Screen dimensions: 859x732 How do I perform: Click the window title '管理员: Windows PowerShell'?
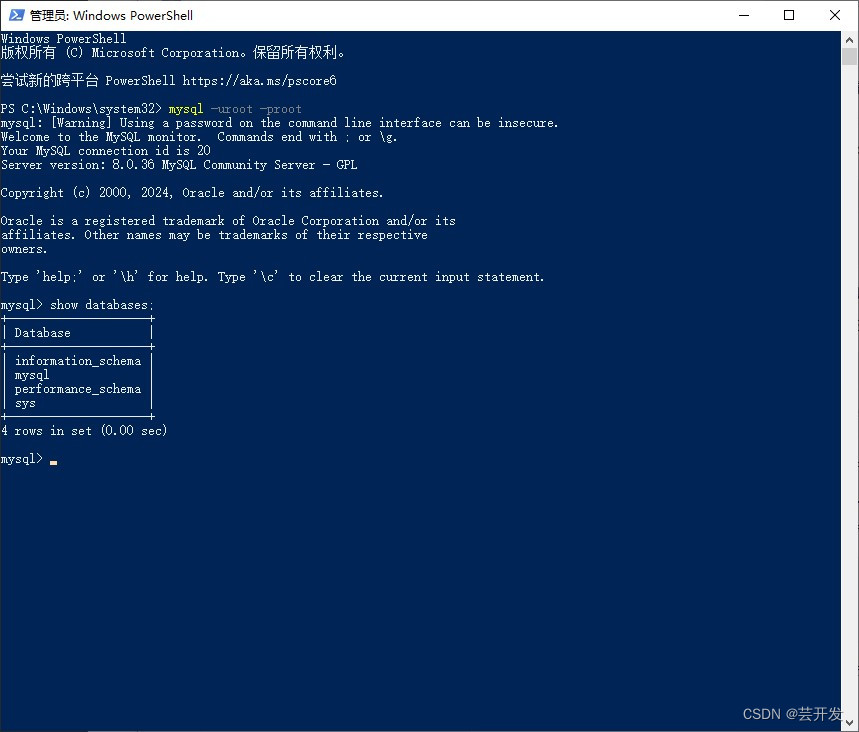click(x=111, y=15)
